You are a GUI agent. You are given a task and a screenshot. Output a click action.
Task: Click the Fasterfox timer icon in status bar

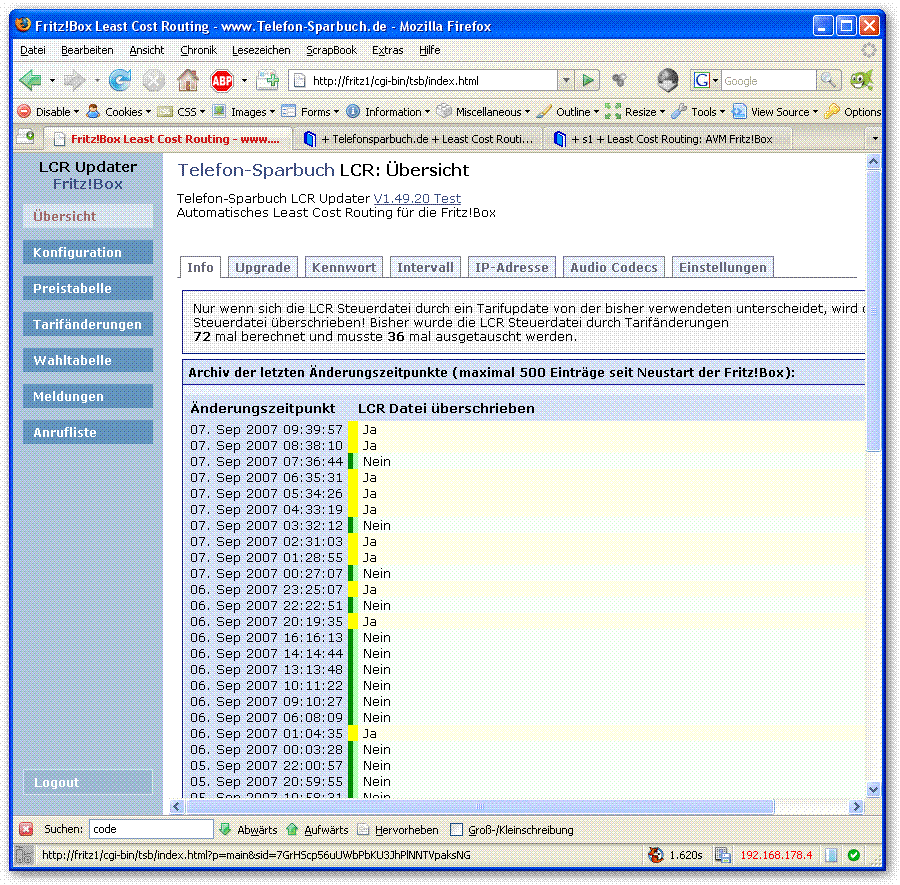(x=655, y=855)
